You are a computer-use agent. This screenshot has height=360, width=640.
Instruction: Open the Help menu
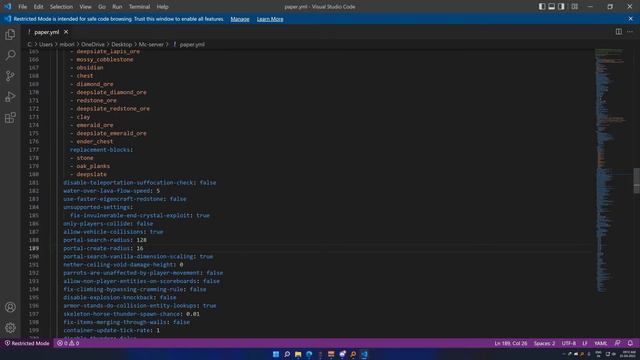[x=162, y=7]
